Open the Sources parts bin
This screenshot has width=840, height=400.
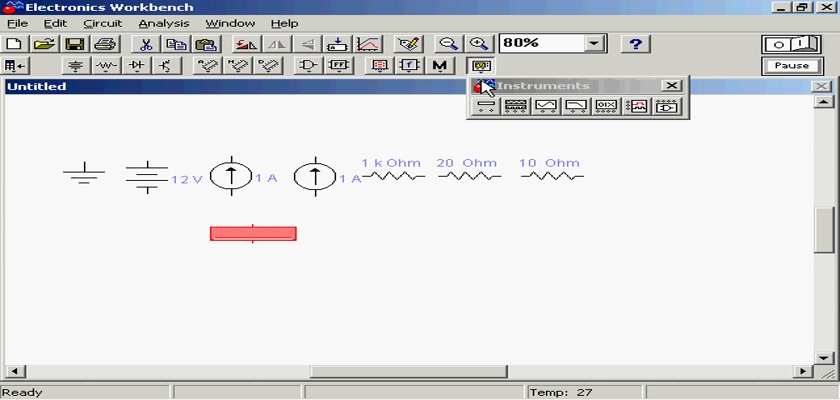point(77,66)
